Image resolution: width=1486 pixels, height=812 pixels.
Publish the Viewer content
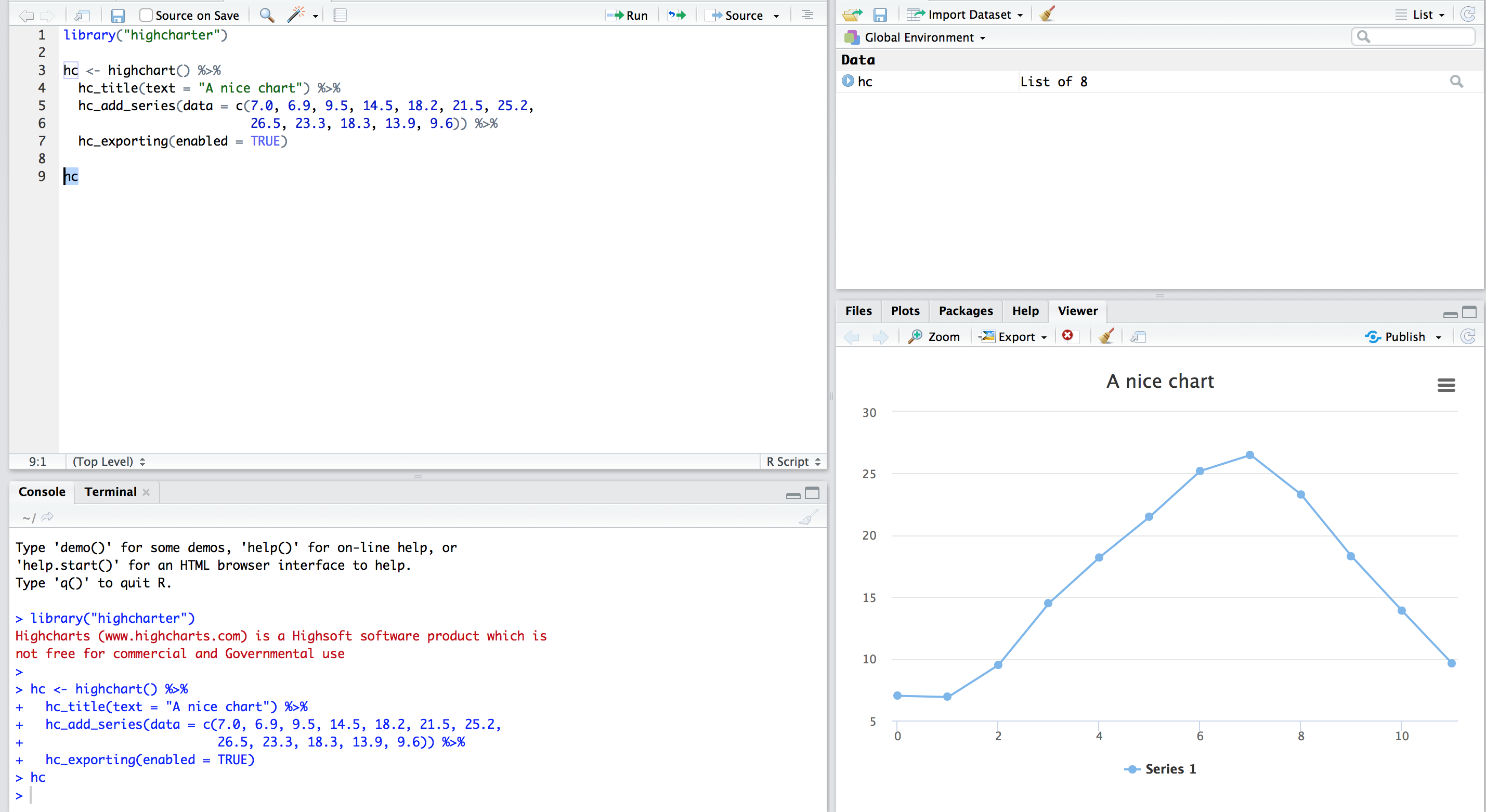pyautogui.click(x=1402, y=336)
